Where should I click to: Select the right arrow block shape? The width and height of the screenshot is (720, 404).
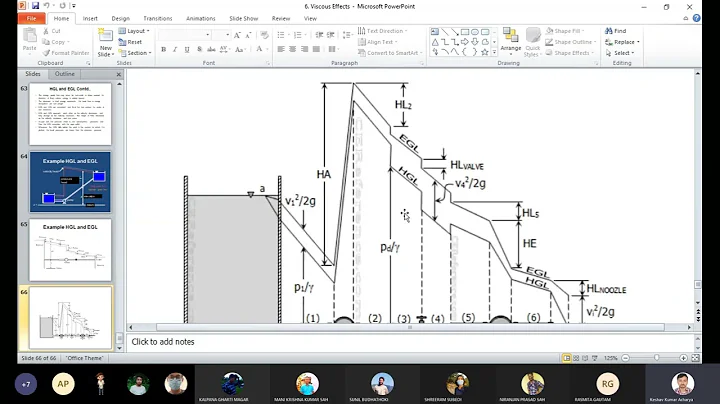coord(465,42)
